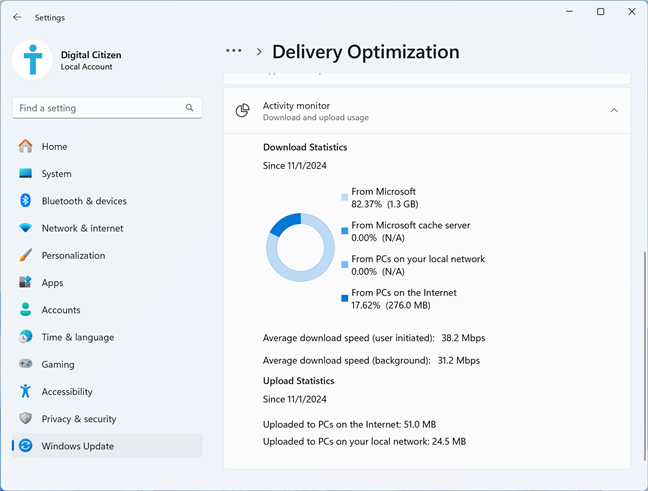
Task: Click the Microsoft cache server swatch
Action: (x=344, y=231)
